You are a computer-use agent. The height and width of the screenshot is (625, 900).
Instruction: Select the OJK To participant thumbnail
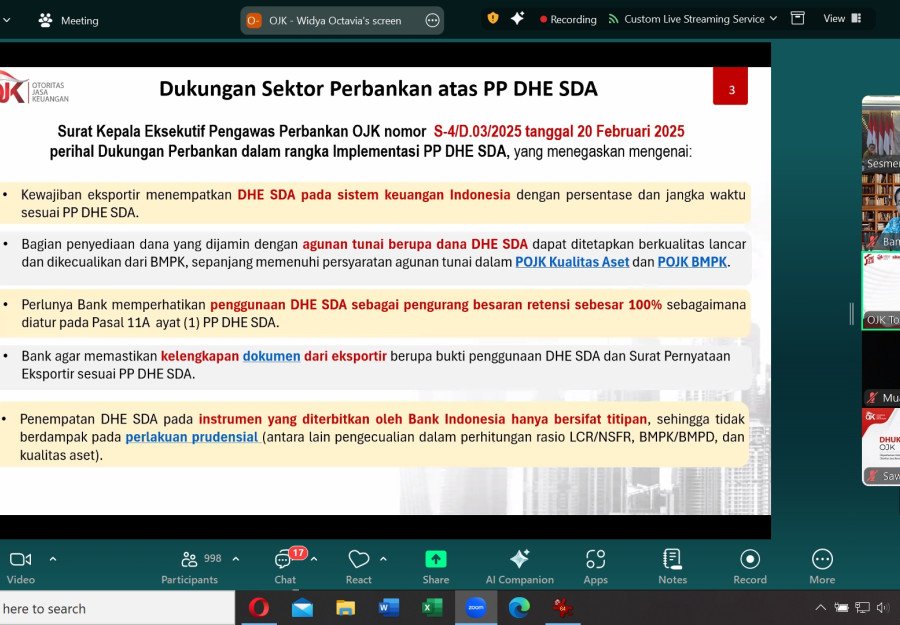coord(881,290)
